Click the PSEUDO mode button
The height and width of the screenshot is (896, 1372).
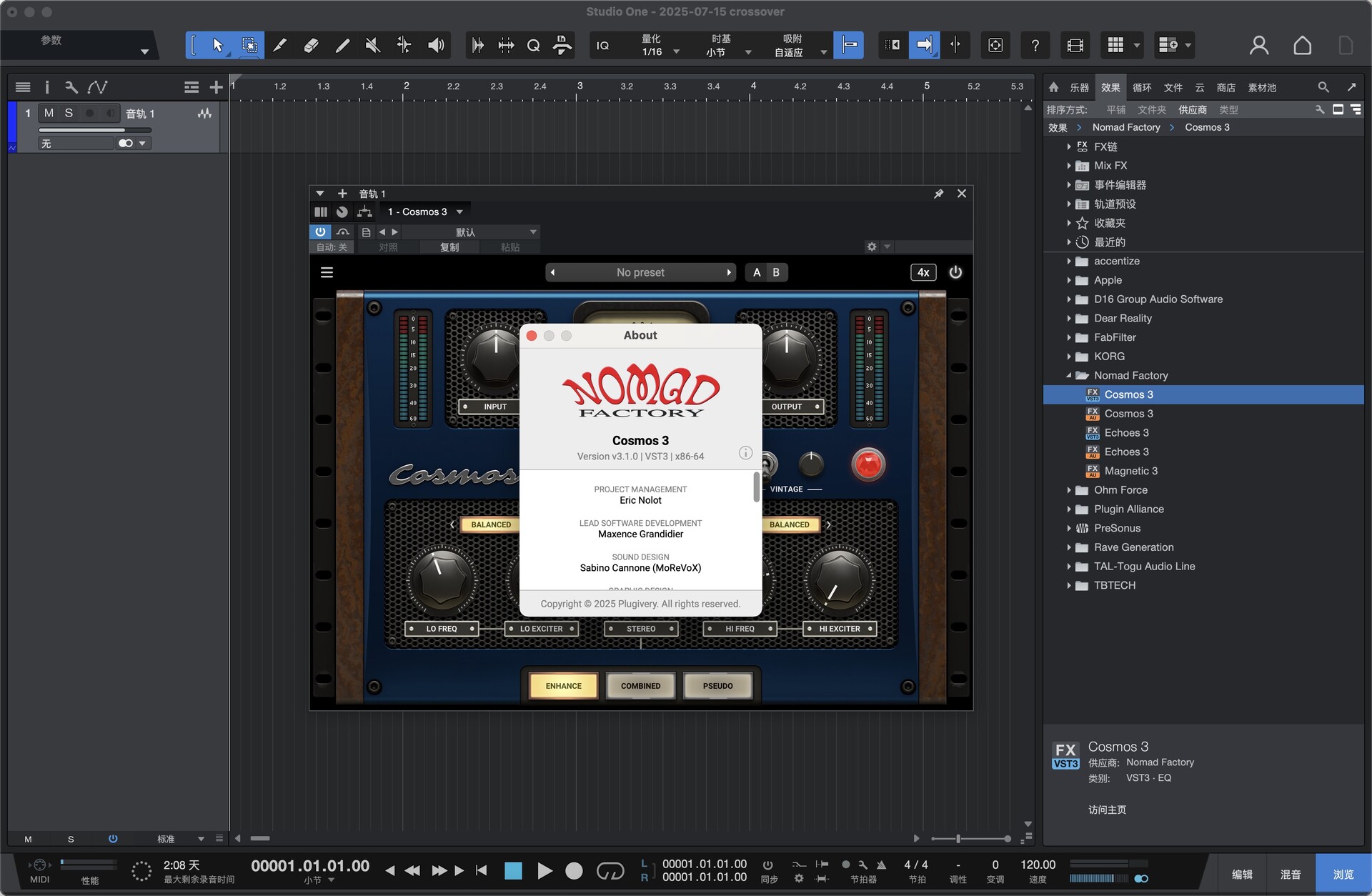718,686
